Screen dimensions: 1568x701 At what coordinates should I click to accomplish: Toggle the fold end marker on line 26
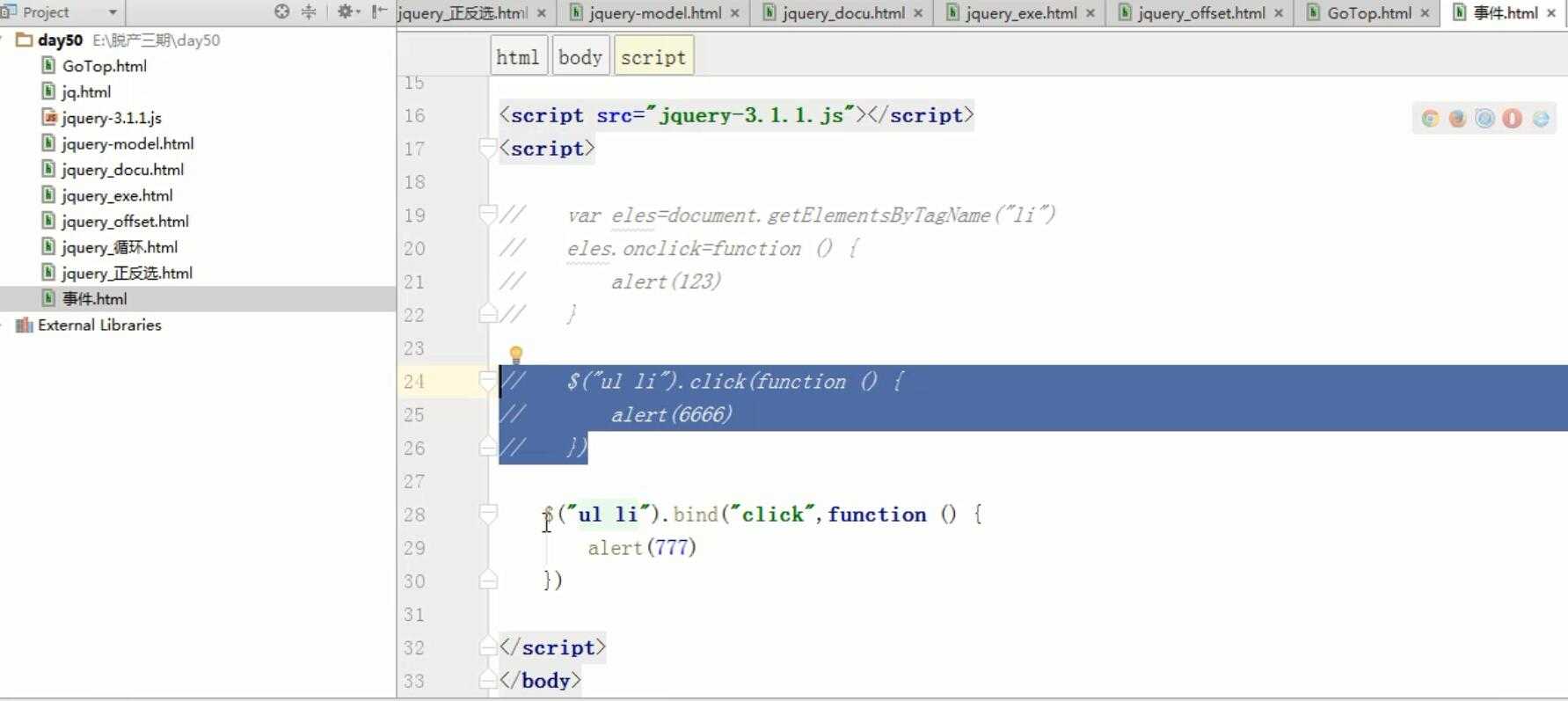coord(488,449)
